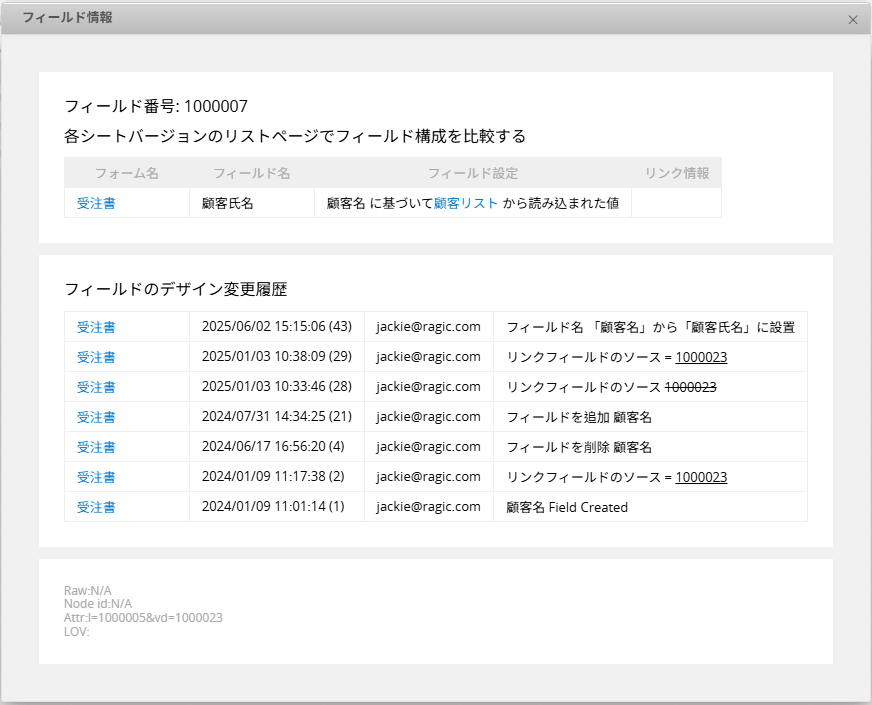Image resolution: width=872 pixels, height=705 pixels.
Task: Click 受注書 in the 2025/01/03 10:33:46 row
Action: tap(96, 387)
